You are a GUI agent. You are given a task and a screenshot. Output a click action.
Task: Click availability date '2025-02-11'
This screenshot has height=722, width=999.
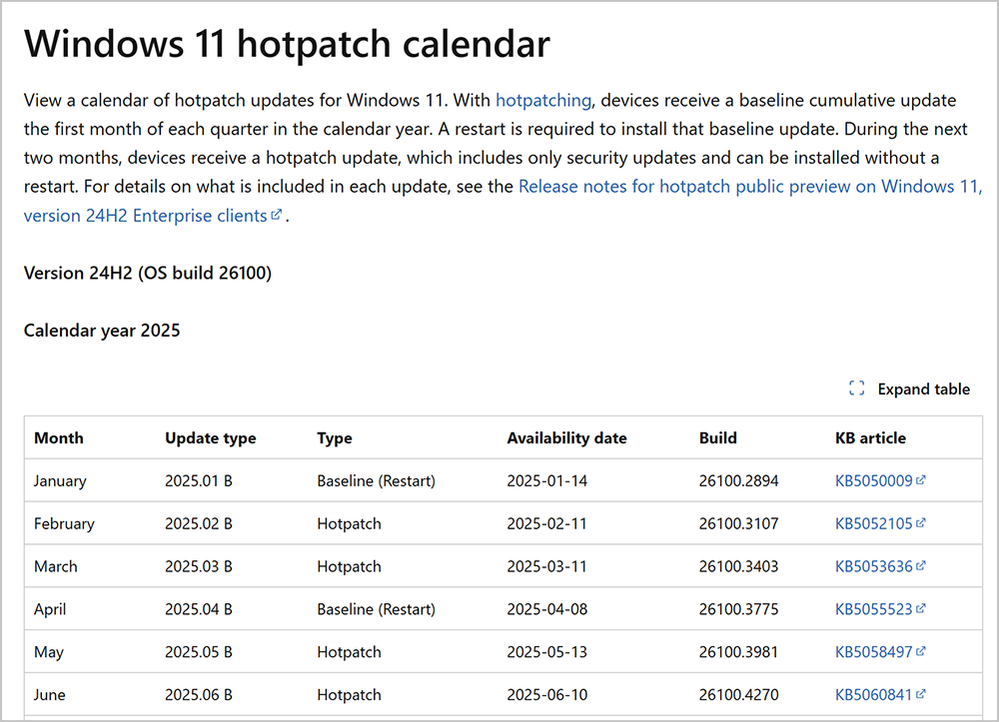(547, 524)
